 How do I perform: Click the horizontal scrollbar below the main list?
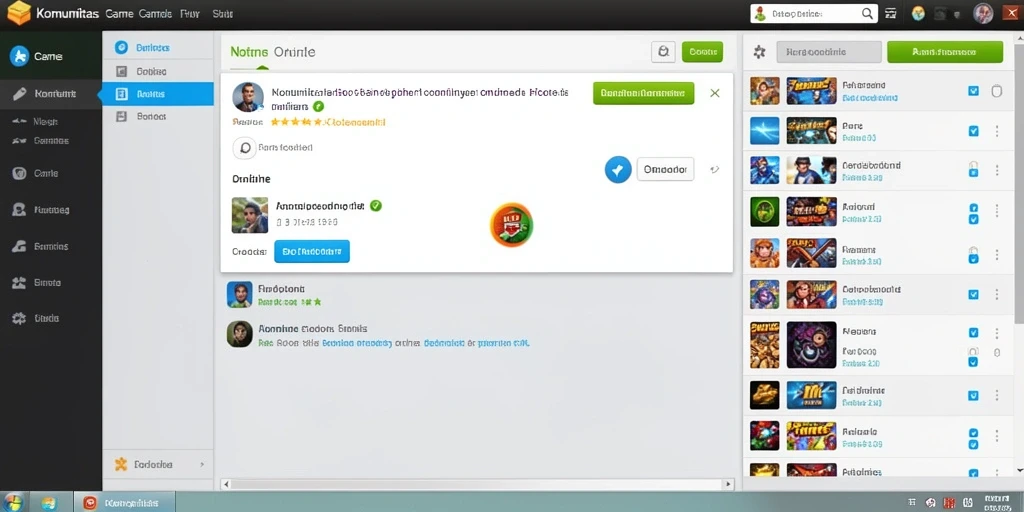(477, 485)
